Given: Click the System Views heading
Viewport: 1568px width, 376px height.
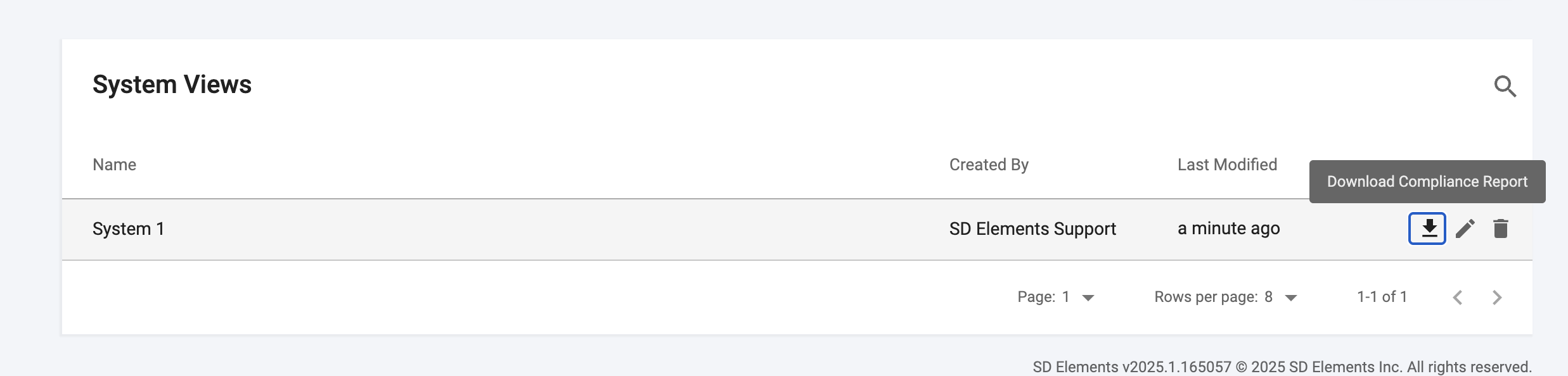Looking at the screenshot, I should (x=172, y=85).
